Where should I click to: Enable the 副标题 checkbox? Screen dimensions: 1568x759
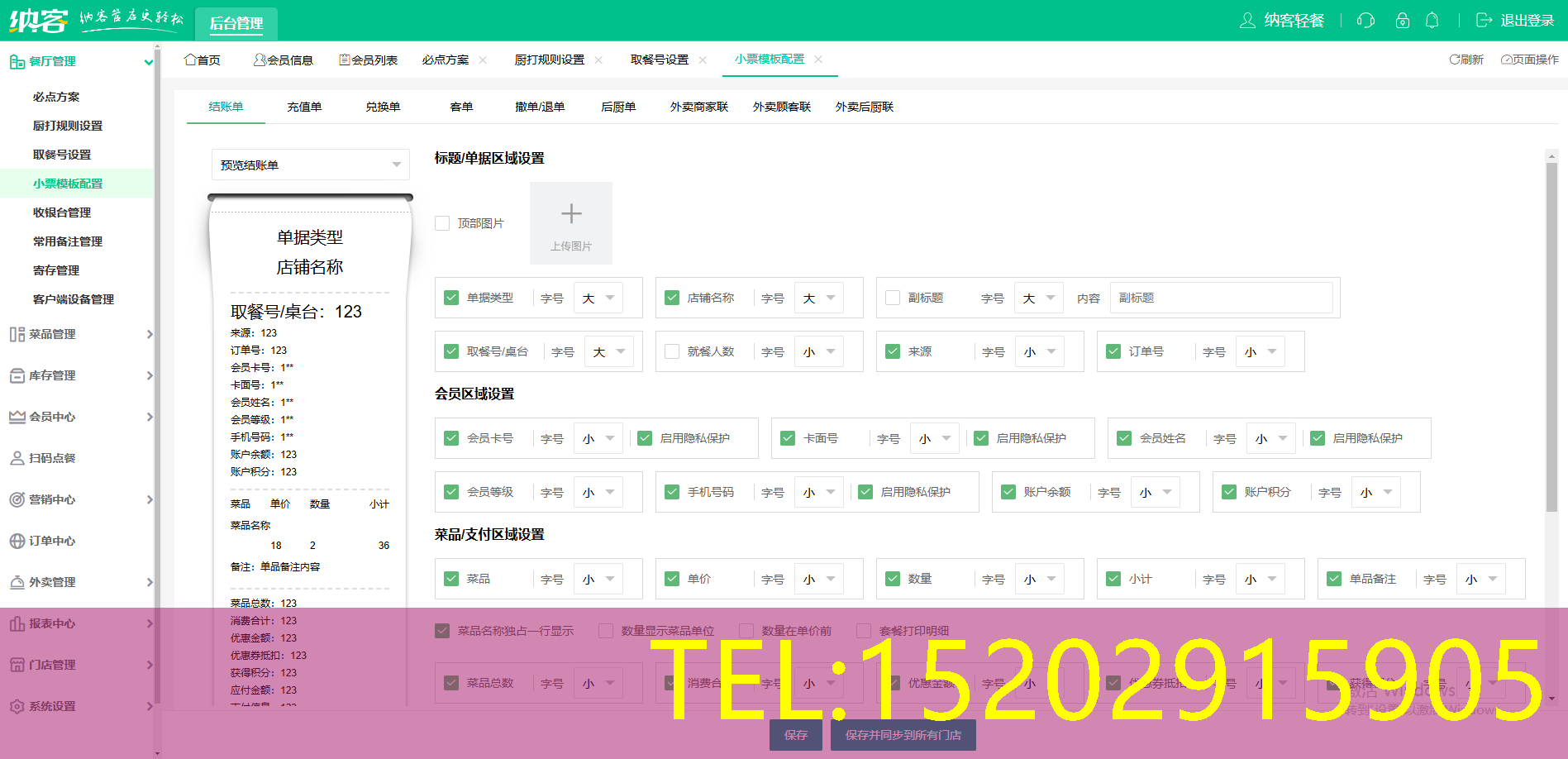pyautogui.click(x=892, y=297)
